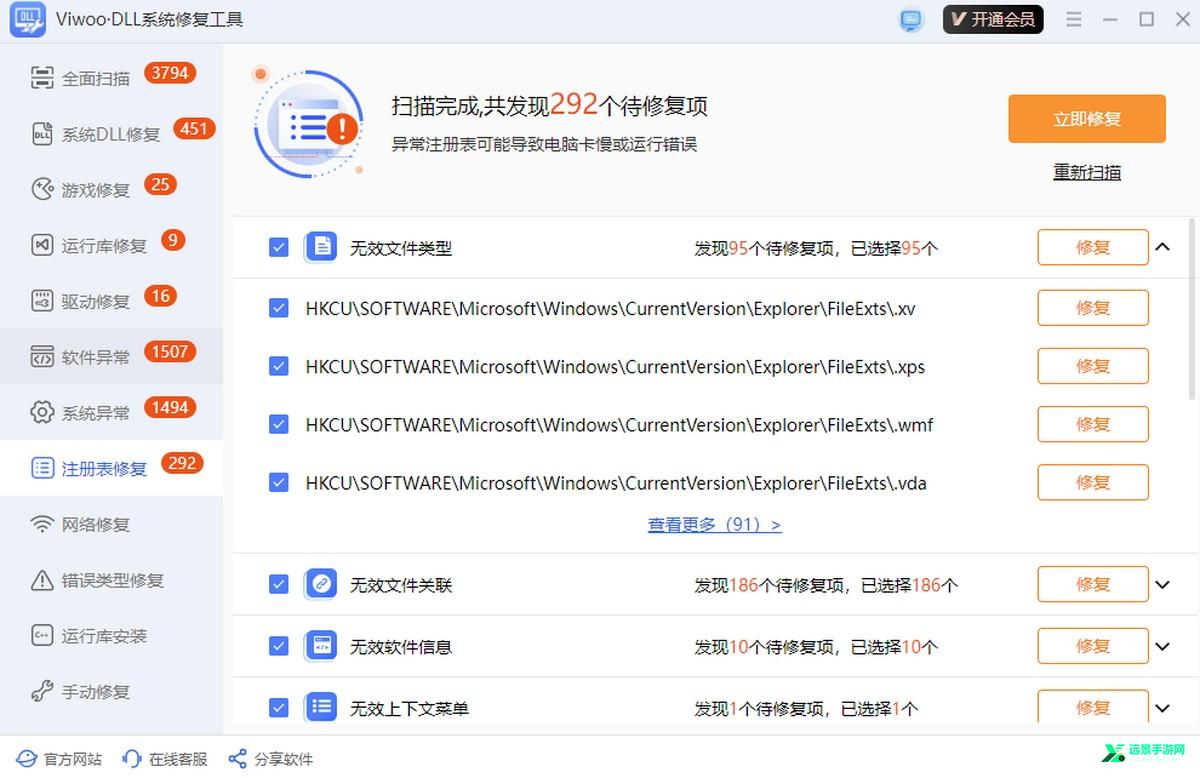Click the 分享软件 label in the bottom bar
The width and height of the screenshot is (1200, 778).
(x=283, y=759)
